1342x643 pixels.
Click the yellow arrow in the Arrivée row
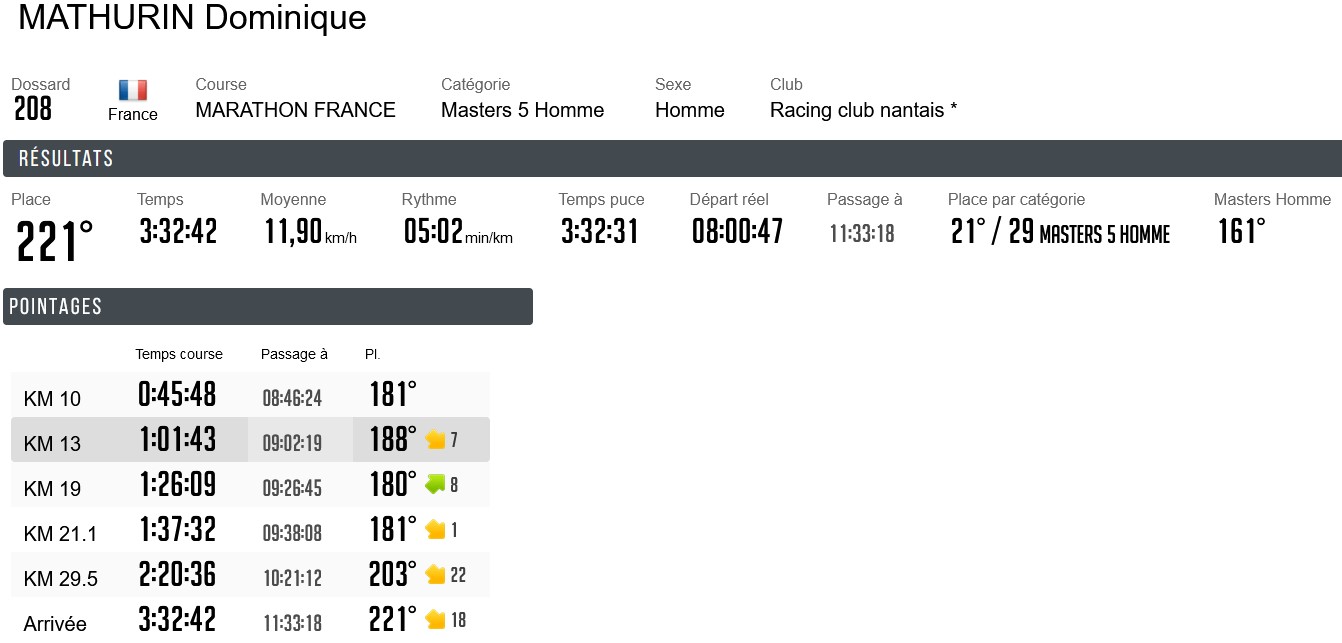(x=435, y=620)
